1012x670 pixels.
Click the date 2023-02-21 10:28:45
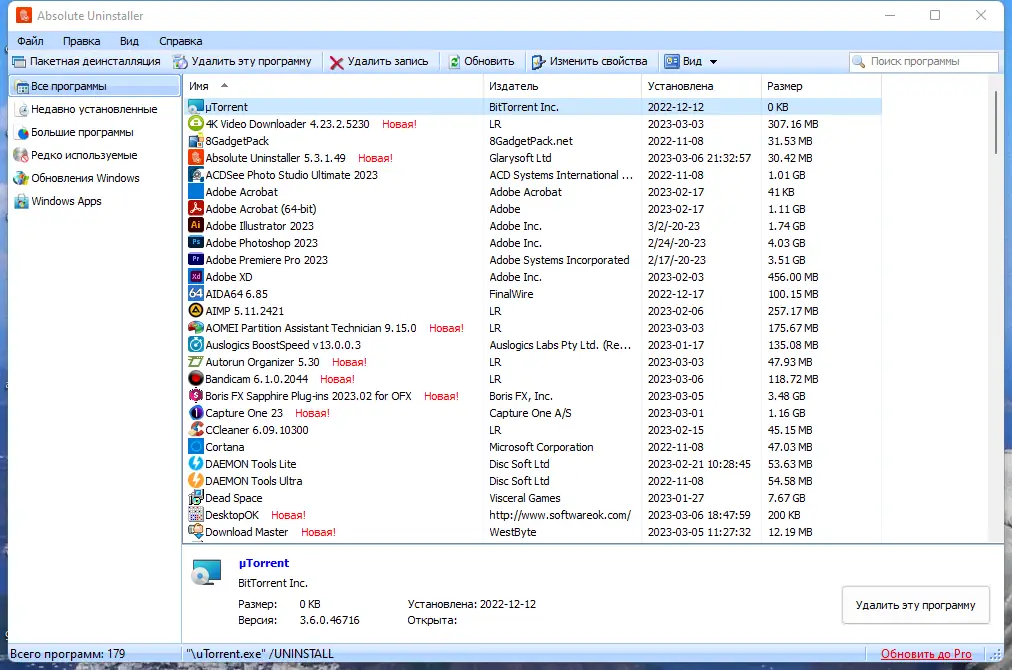click(x=699, y=464)
